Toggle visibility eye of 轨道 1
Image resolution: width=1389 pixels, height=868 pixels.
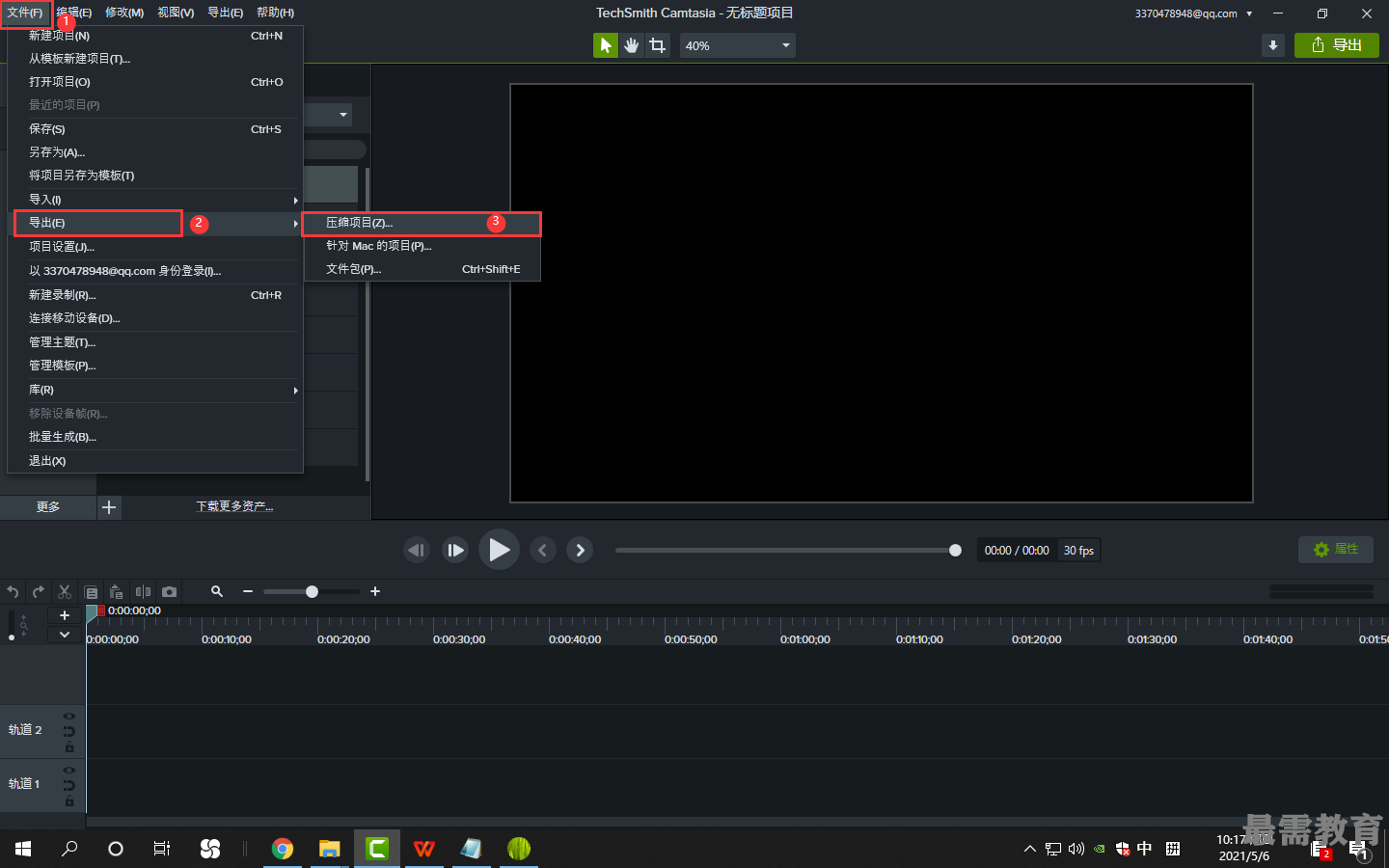point(69,770)
